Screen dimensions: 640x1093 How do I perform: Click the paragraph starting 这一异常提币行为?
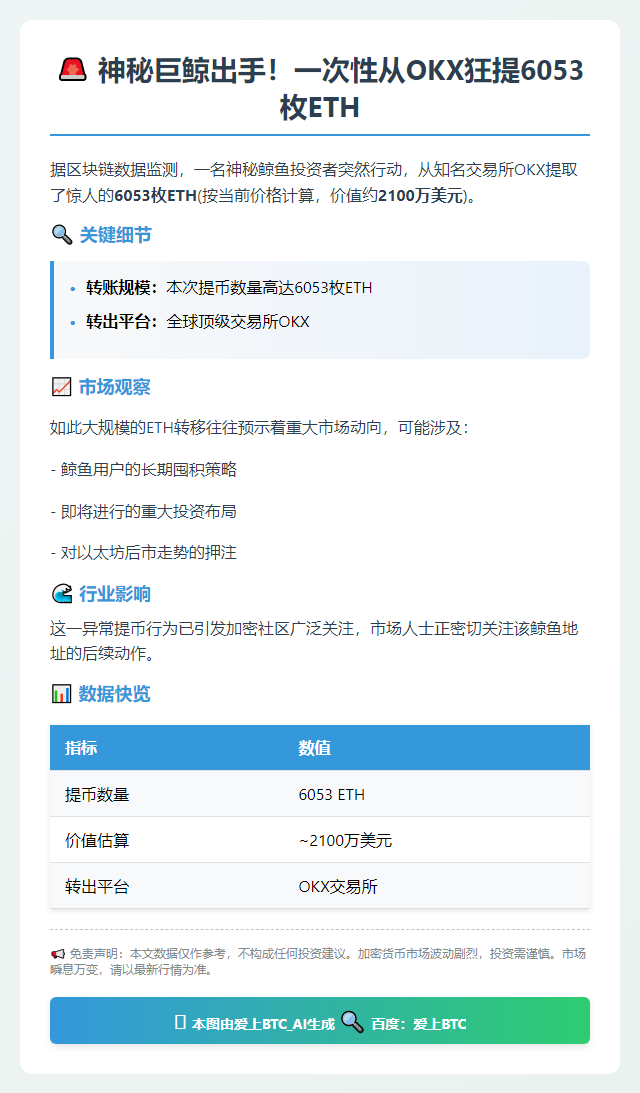(x=314, y=641)
